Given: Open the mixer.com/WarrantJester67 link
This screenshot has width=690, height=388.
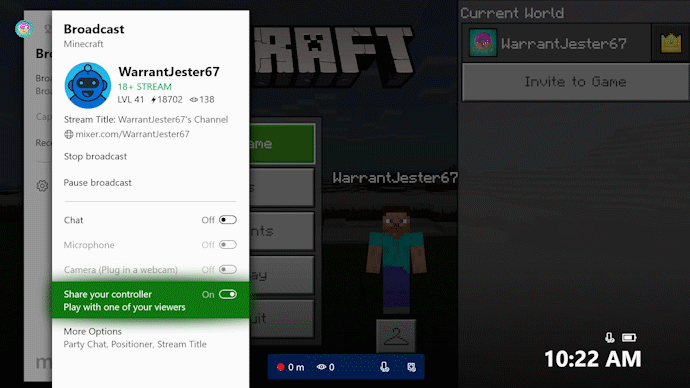Looking at the screenshot, I should [x=132, y=134].
